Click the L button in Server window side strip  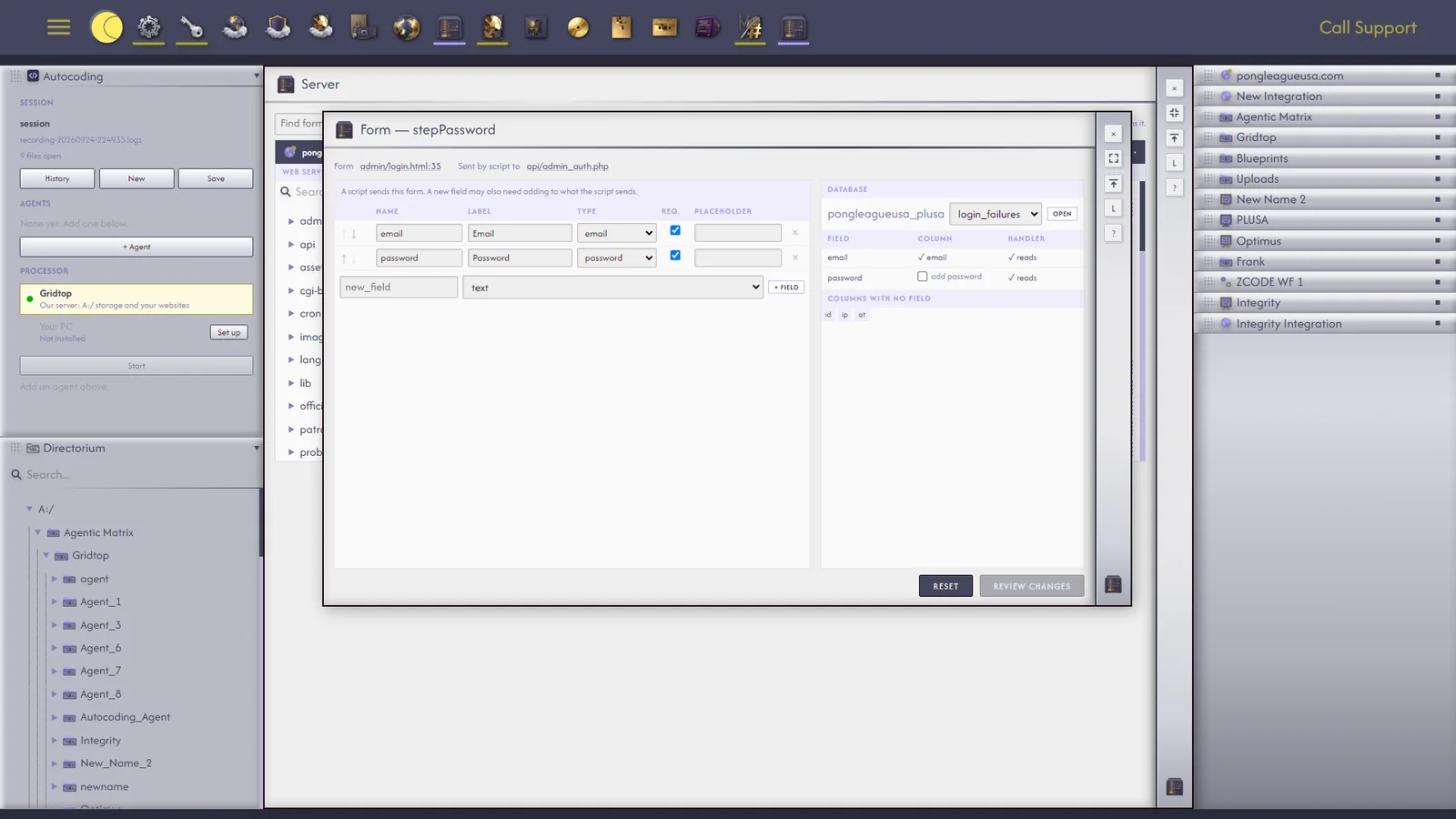click(x=1175, y=163)
